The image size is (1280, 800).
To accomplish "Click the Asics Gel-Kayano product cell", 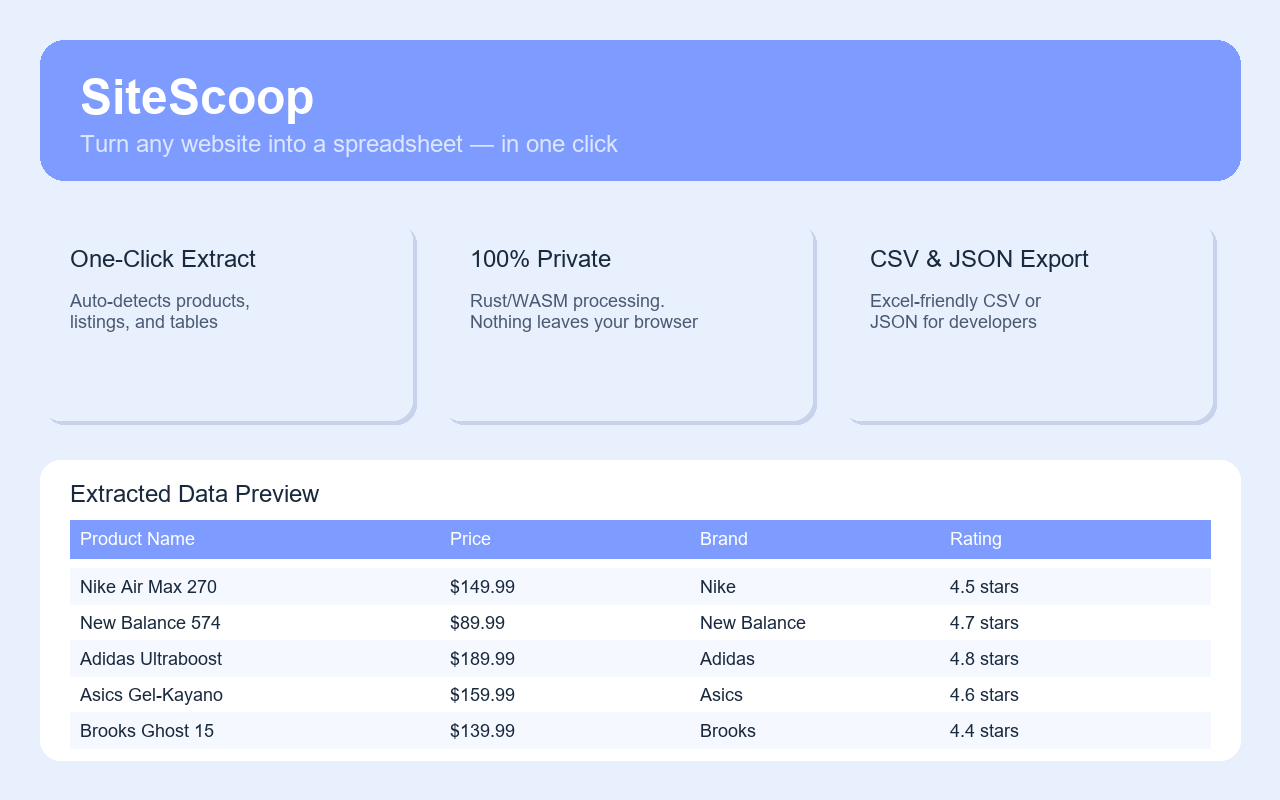I will (x=151, y=695).
